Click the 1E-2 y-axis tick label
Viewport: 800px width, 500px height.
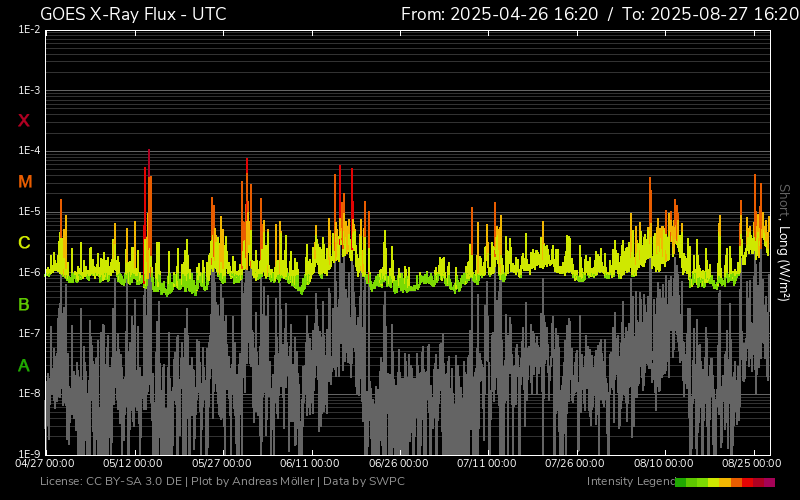pos(30,30)
